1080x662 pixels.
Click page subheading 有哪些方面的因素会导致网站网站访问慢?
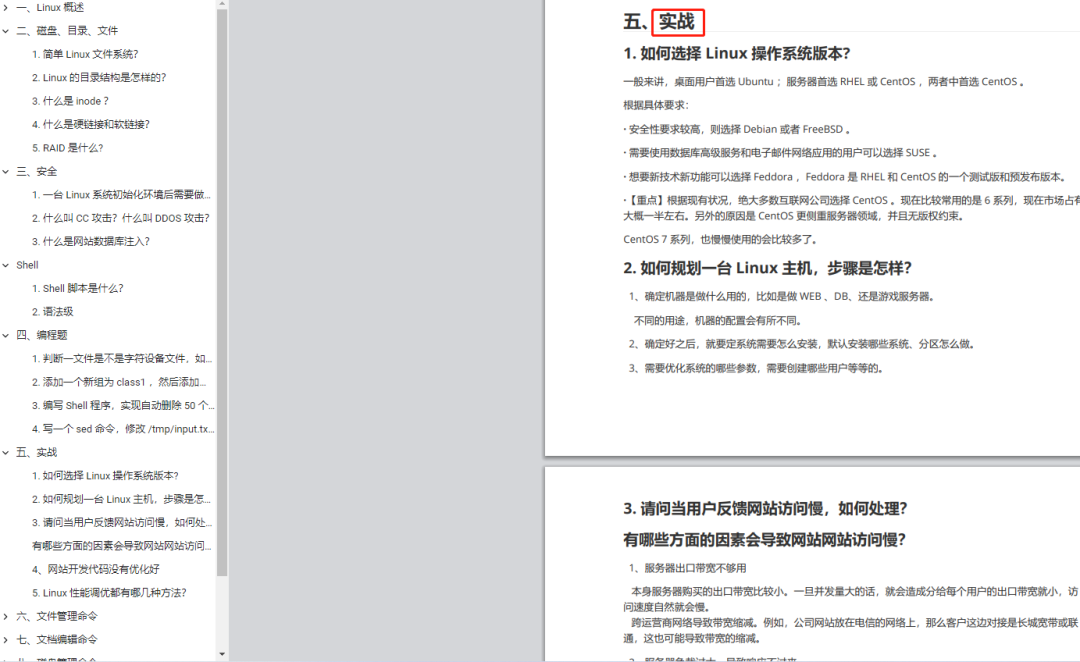[x=765, y=540]
